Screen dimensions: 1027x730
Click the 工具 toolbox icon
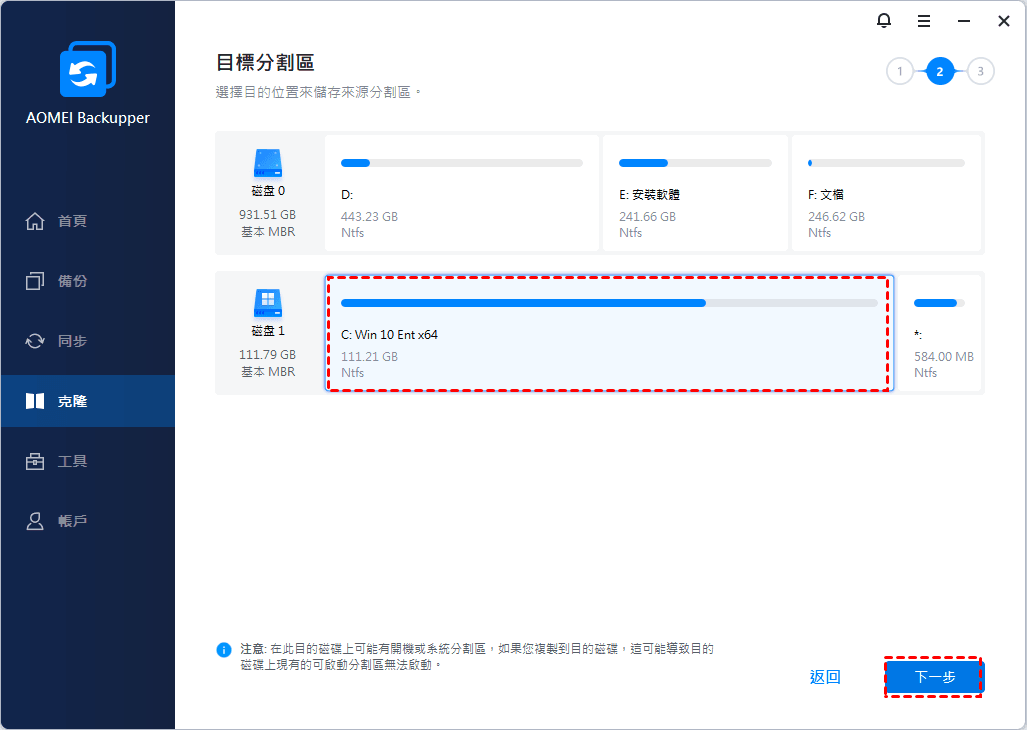pos(35,462)
